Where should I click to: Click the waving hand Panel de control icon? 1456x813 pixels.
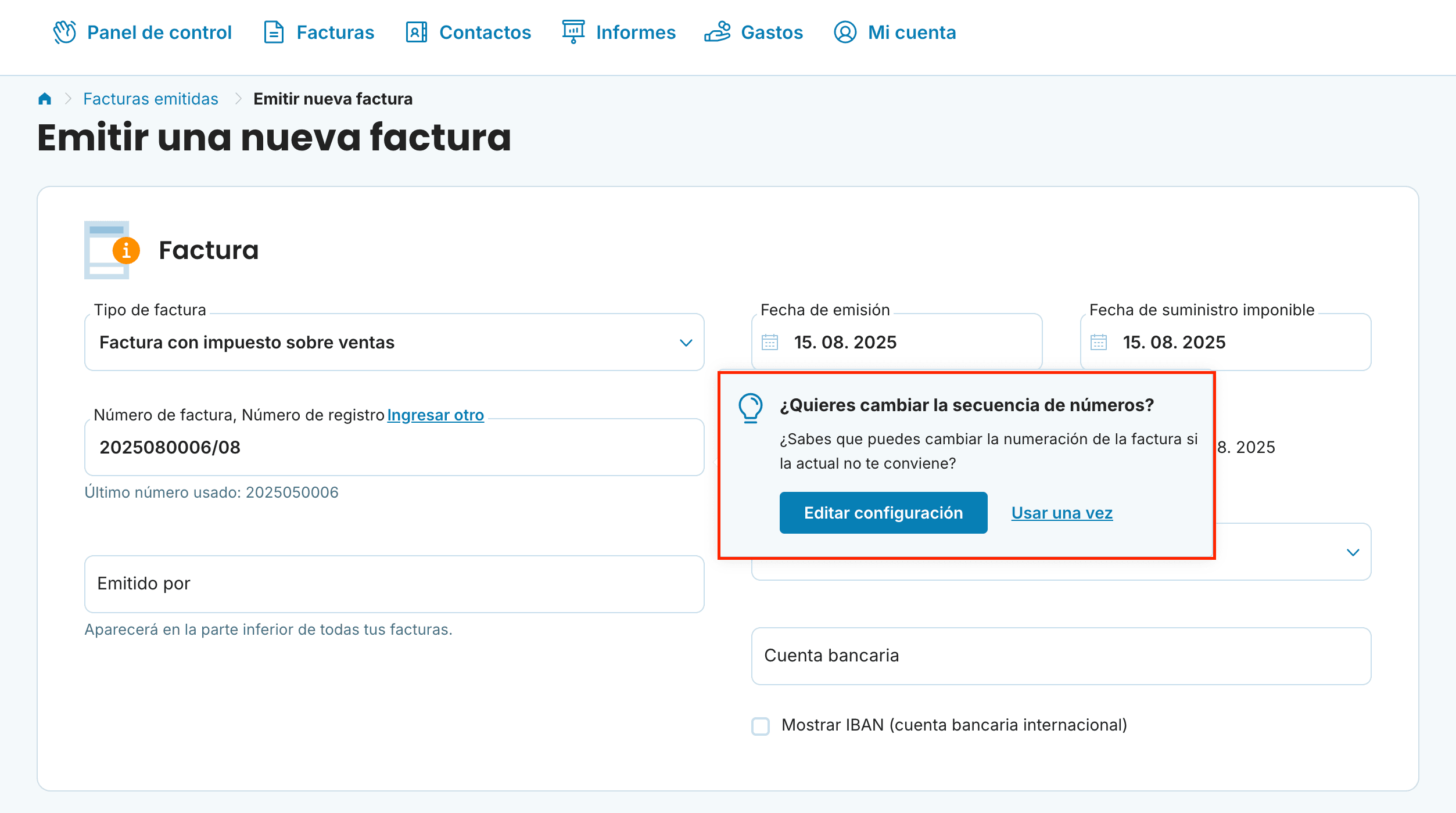click(x=64, y=32)
